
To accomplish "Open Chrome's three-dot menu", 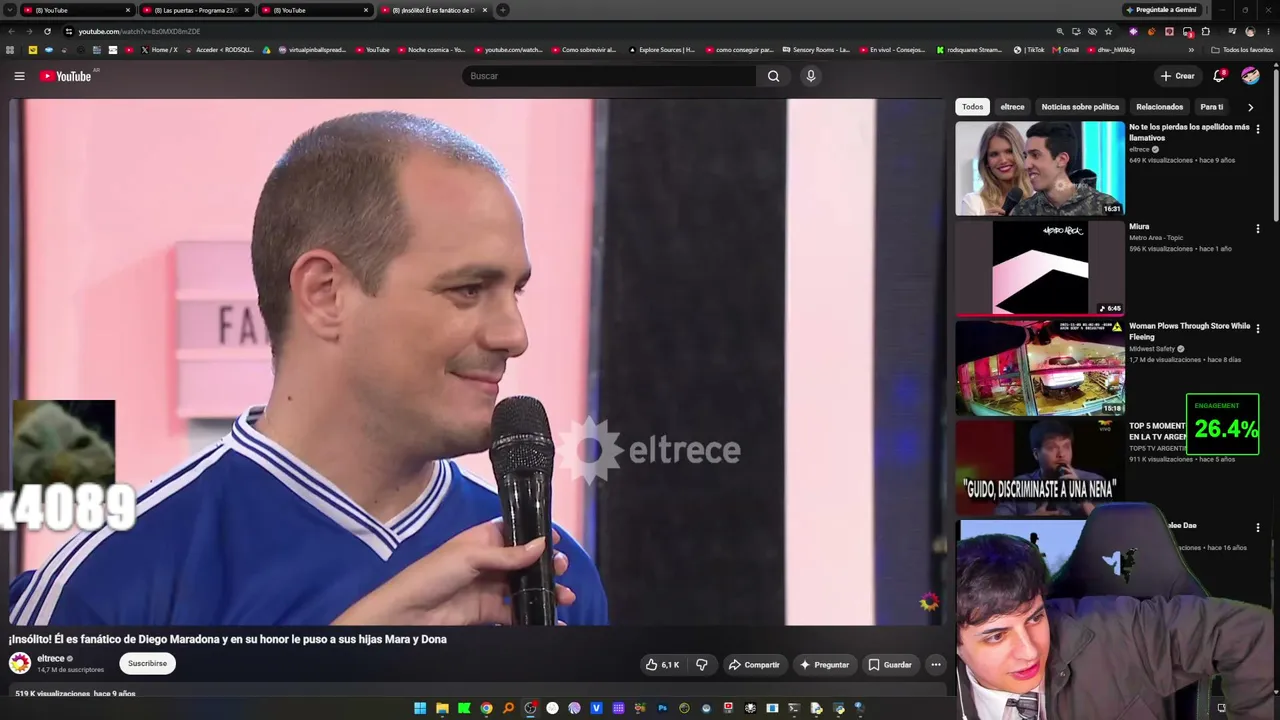I will (1267, 31).
